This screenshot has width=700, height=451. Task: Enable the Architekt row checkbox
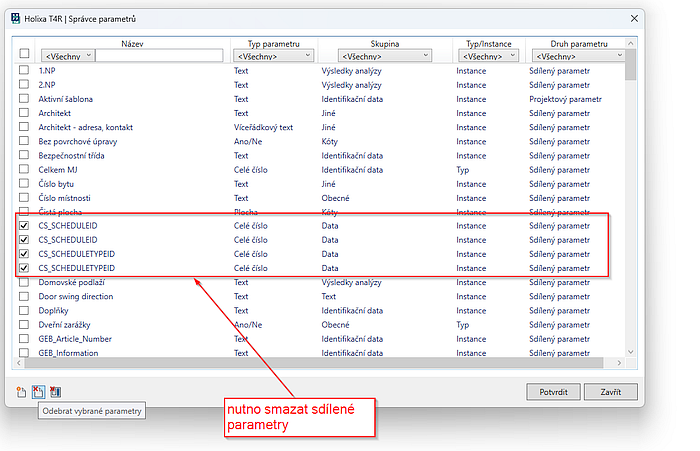coord(24,114)
